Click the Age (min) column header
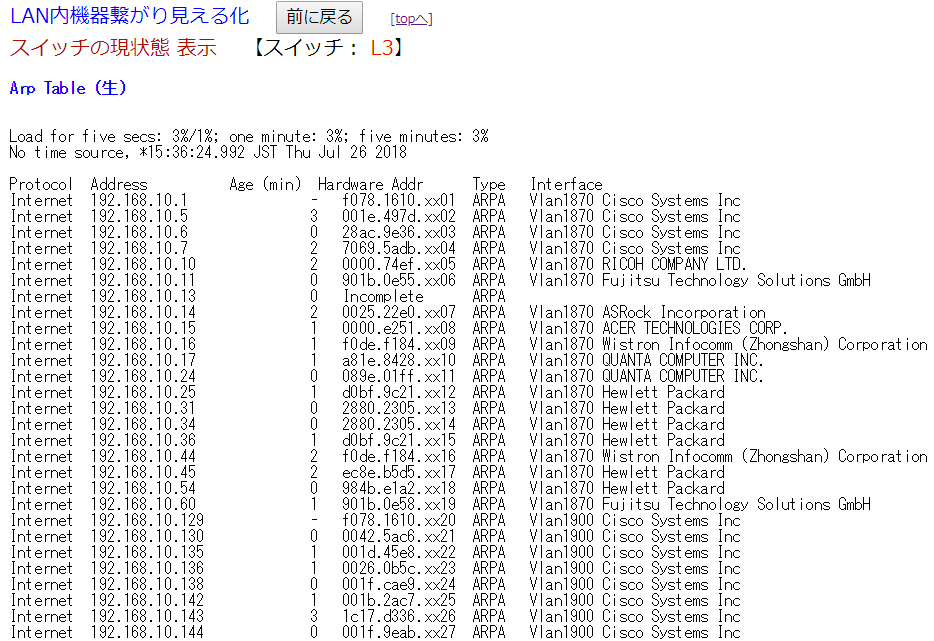 [265, 184]
